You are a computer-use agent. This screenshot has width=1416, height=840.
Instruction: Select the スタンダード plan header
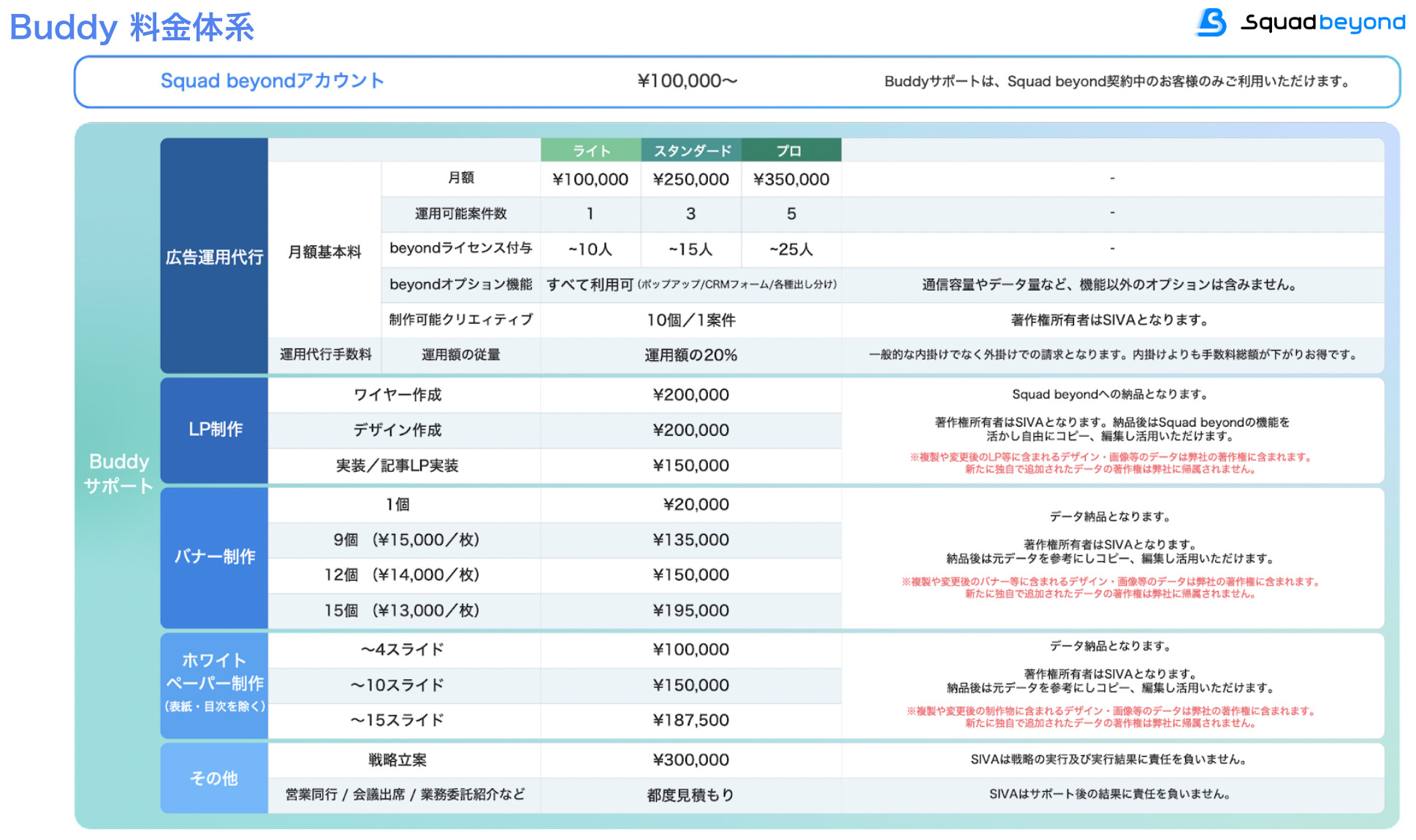(692, 150)
